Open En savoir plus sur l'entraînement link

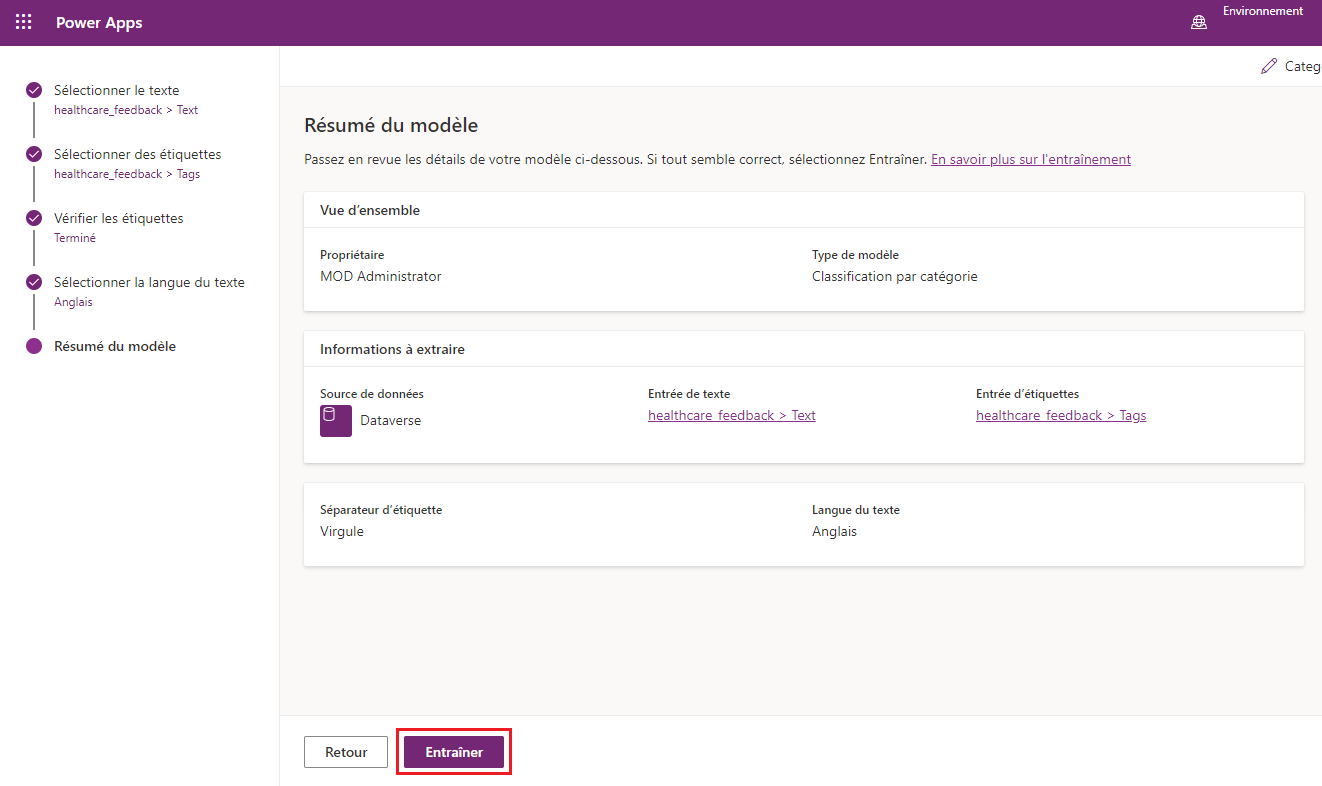pos(1030,159)
